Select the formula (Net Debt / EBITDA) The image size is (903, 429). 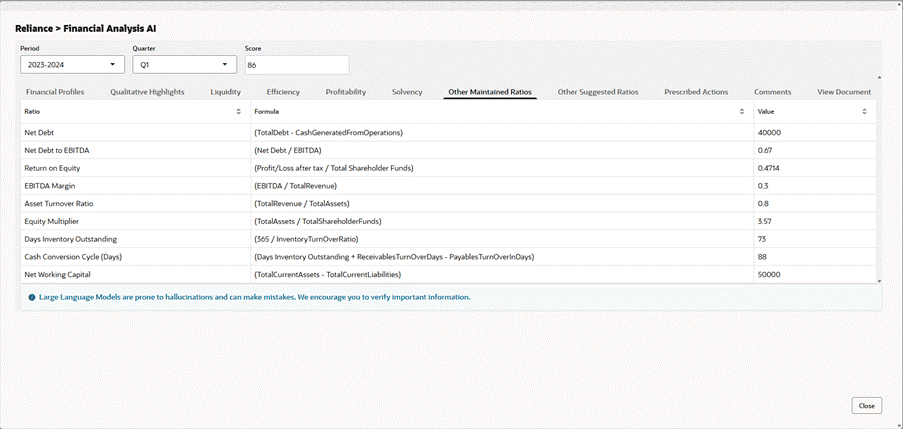288,150
